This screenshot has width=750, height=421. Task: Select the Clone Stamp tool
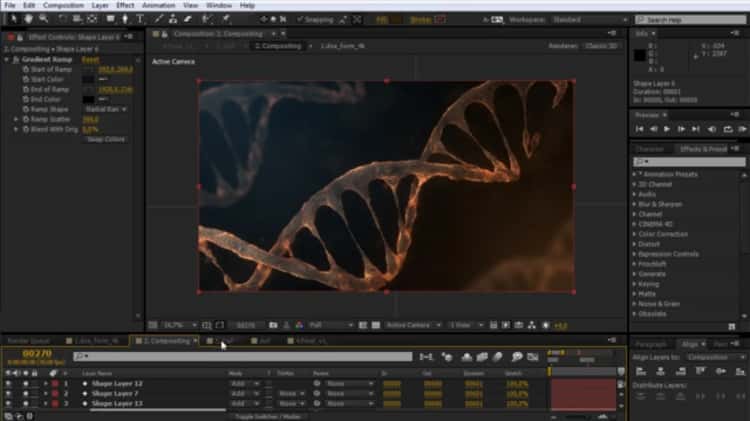point(173,19)
